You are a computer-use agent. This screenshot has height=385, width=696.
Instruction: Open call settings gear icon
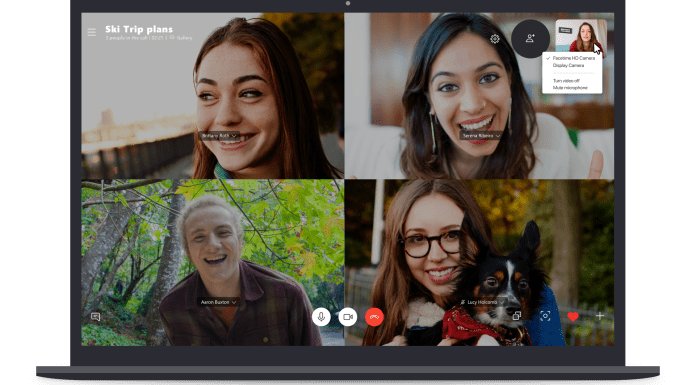click(494, 39)
